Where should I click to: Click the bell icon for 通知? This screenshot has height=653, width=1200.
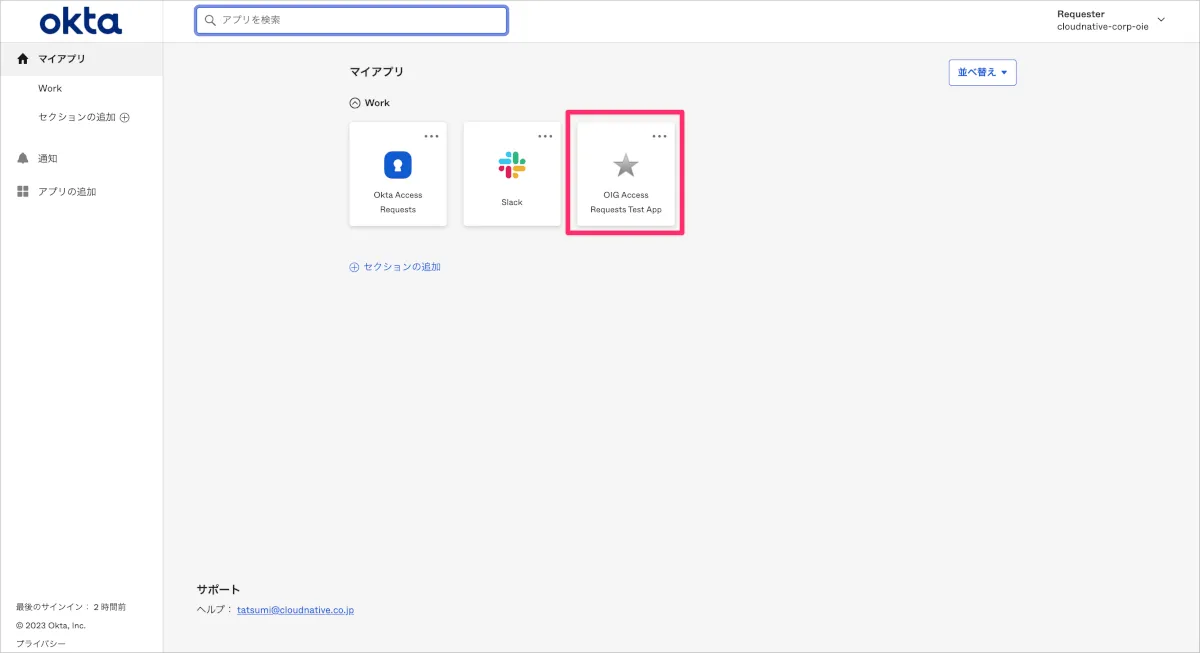(x=23, y=158)
